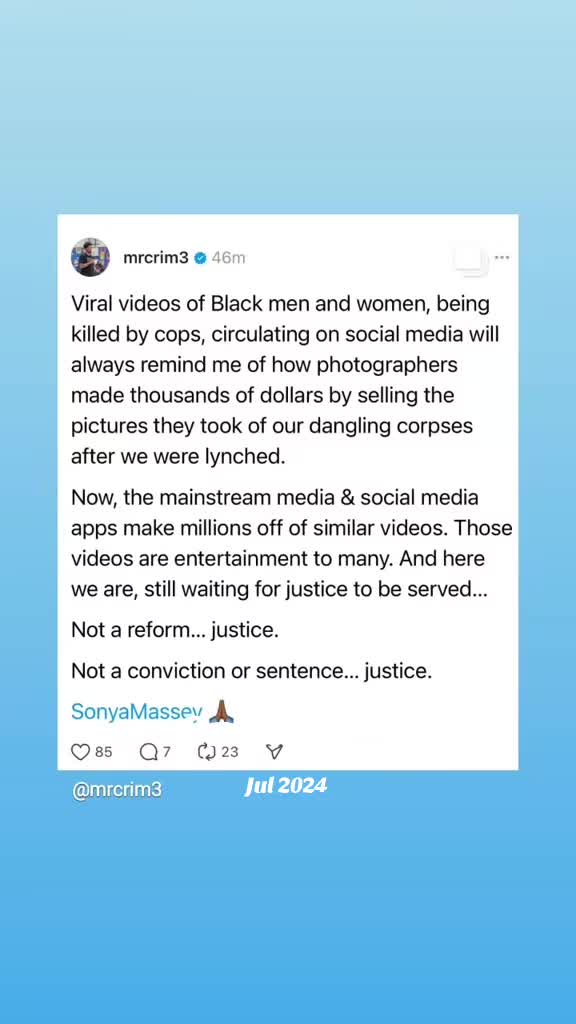
Task: Open replies via the comment bubble icon
Action: [149, 752]
